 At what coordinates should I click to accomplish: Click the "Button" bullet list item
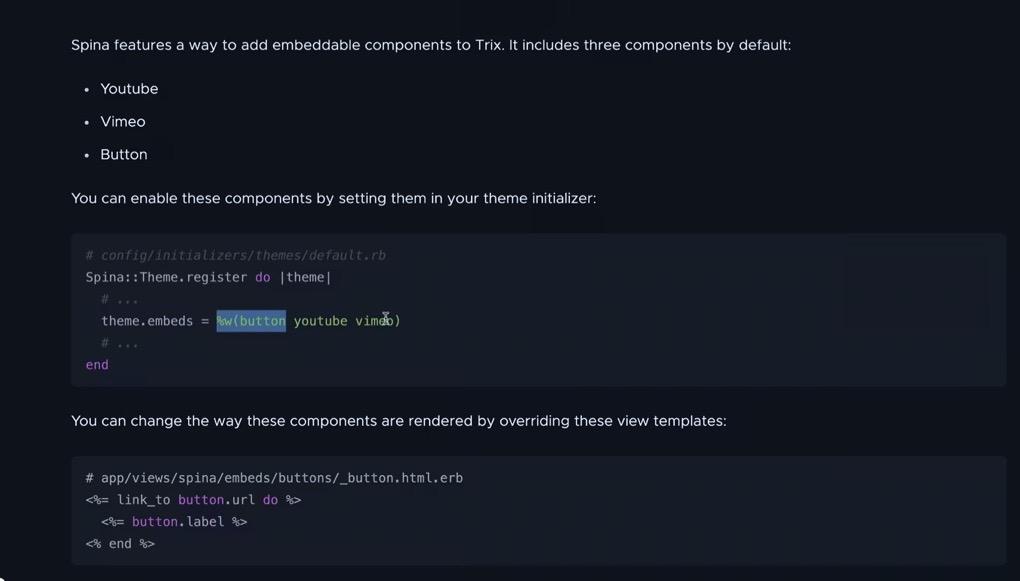pos(124,155)
